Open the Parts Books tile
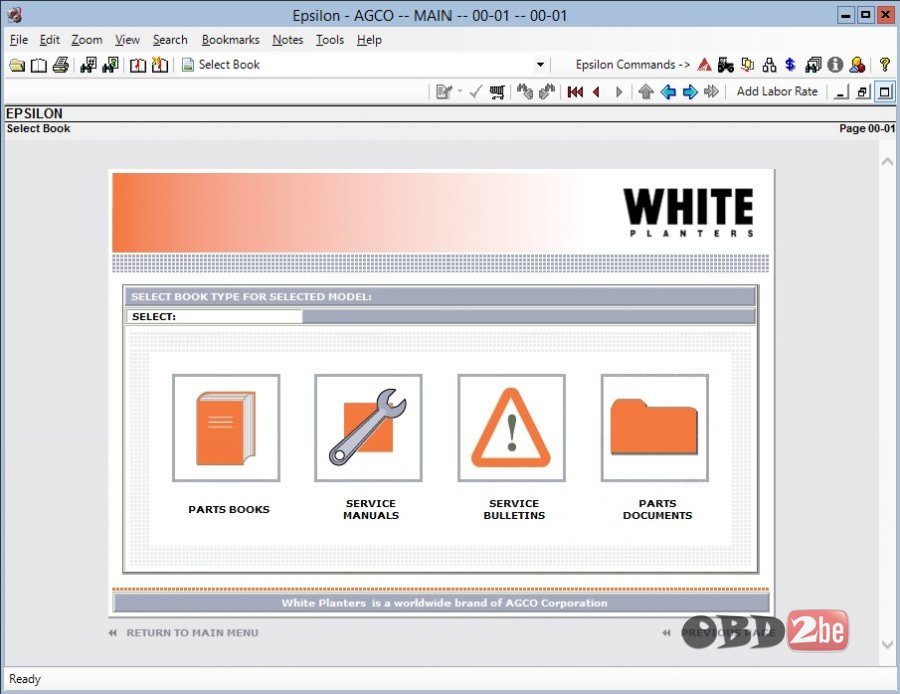The width and height of the screenshot is (900, 694). click(226, 428)
